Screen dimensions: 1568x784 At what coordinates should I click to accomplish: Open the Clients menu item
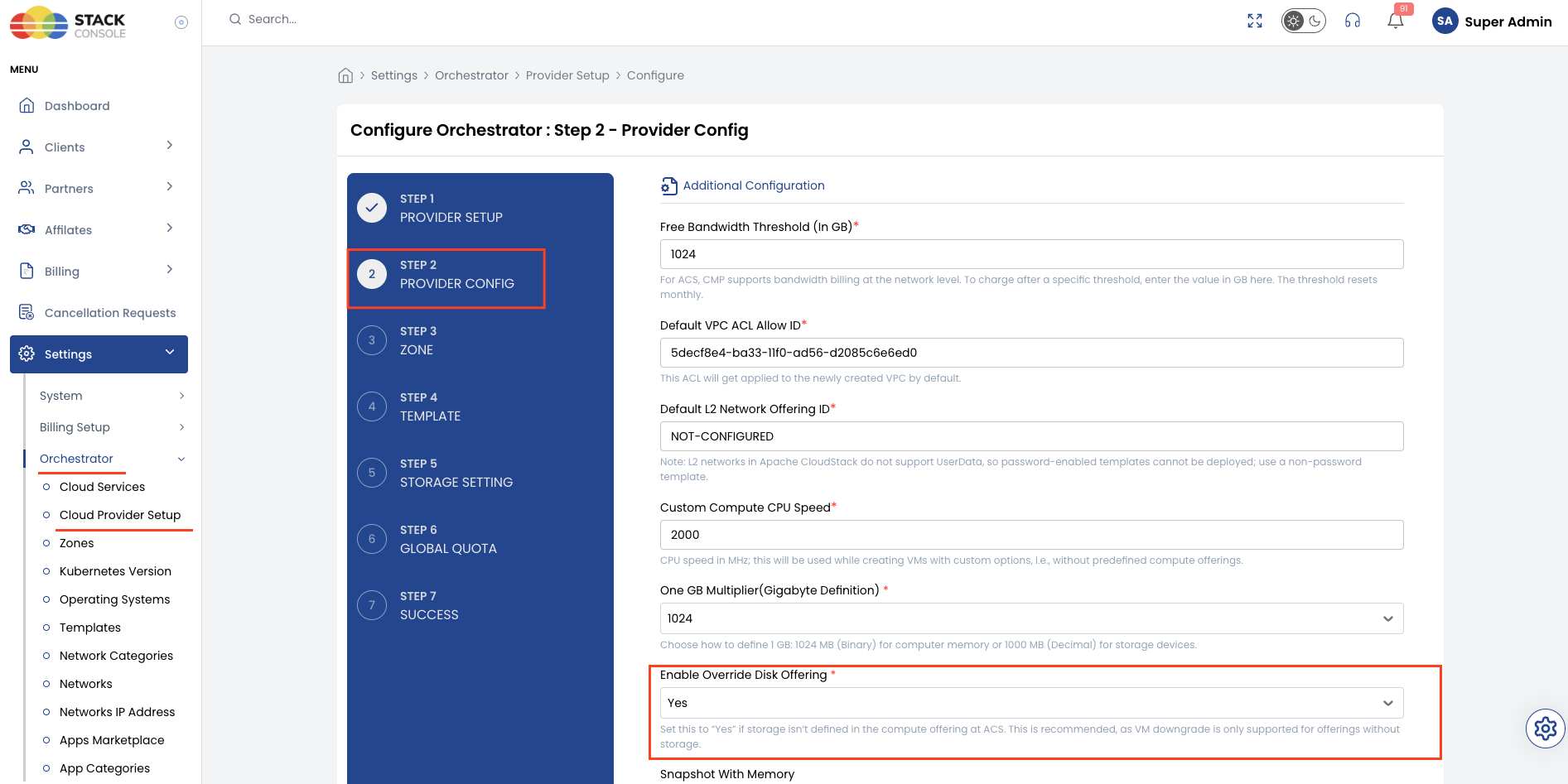tap(65, 147)
